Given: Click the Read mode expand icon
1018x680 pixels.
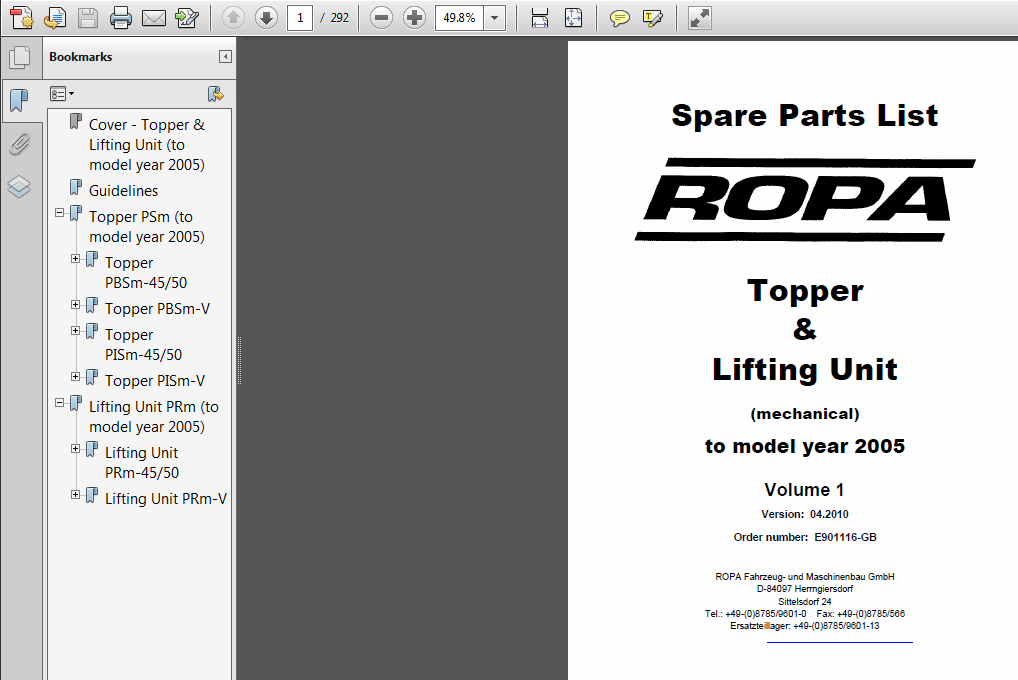Looking at the screenshot, I should [700, 18].
